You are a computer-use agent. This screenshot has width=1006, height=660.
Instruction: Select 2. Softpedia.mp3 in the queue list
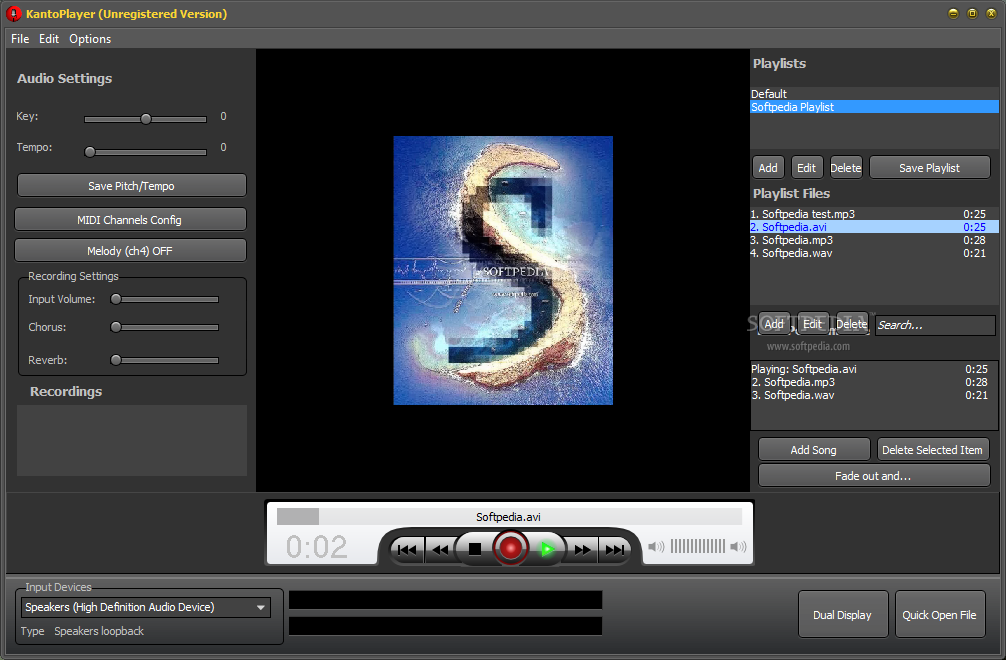(874, 382)
